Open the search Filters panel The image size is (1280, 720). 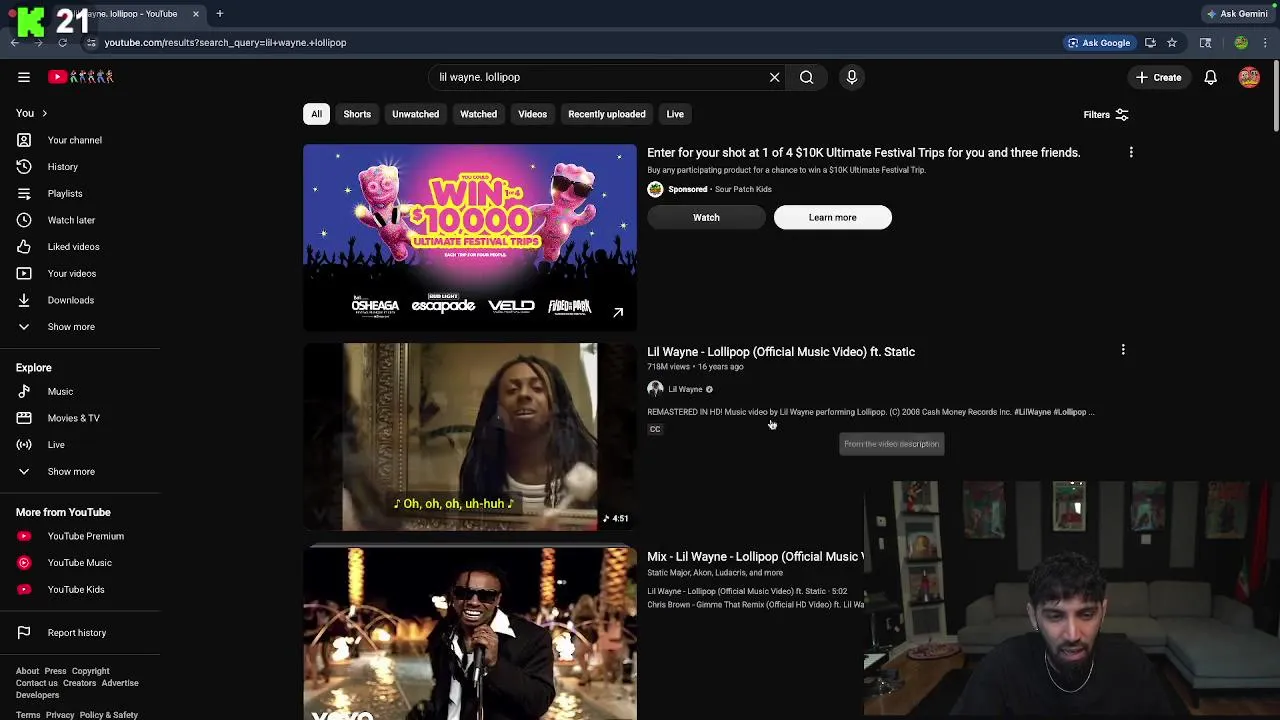pyautogui.click(x=1106, y=115)
